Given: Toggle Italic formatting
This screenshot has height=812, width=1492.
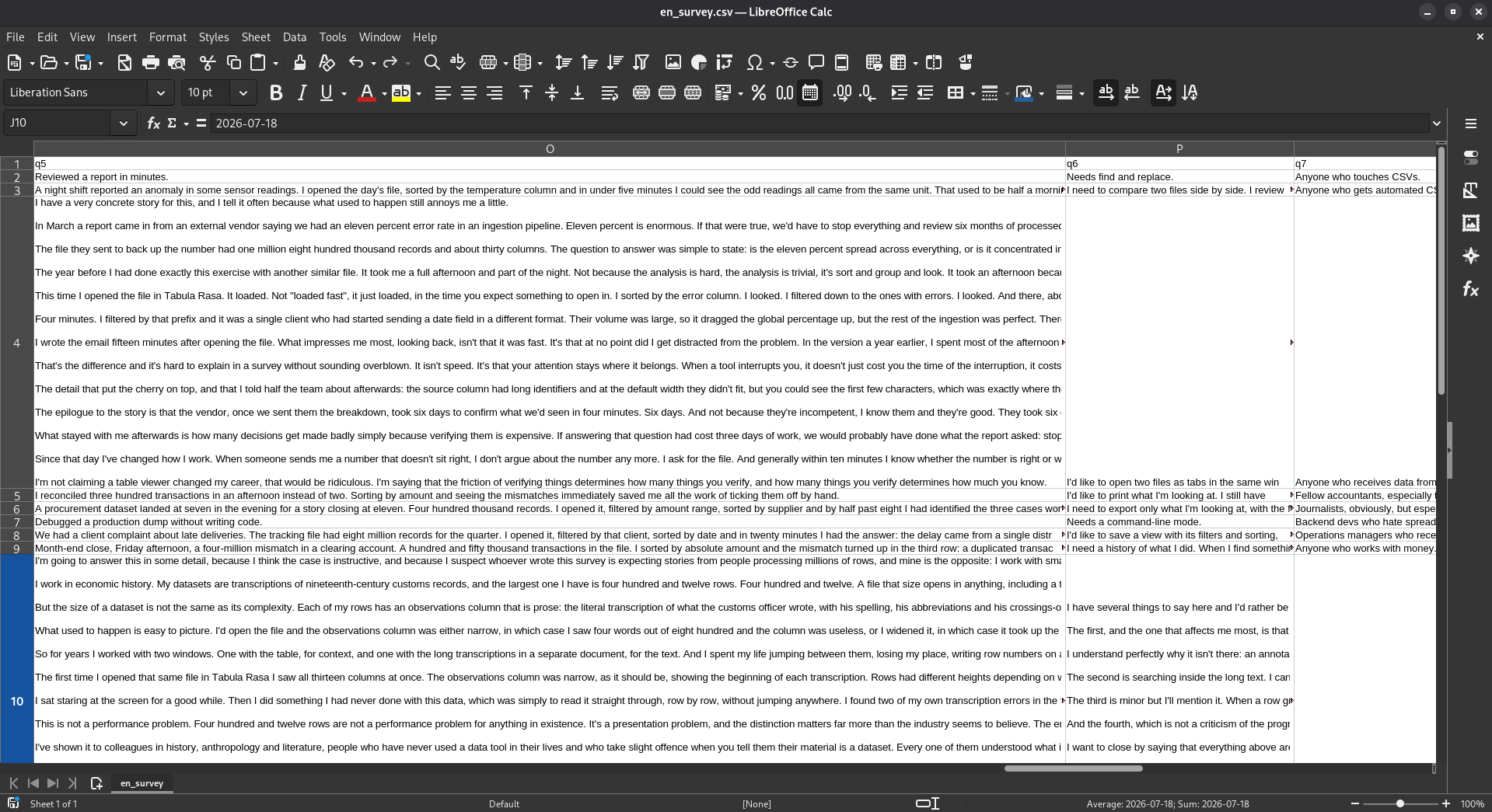Looking at the screenshot, I should pos(302,92).
